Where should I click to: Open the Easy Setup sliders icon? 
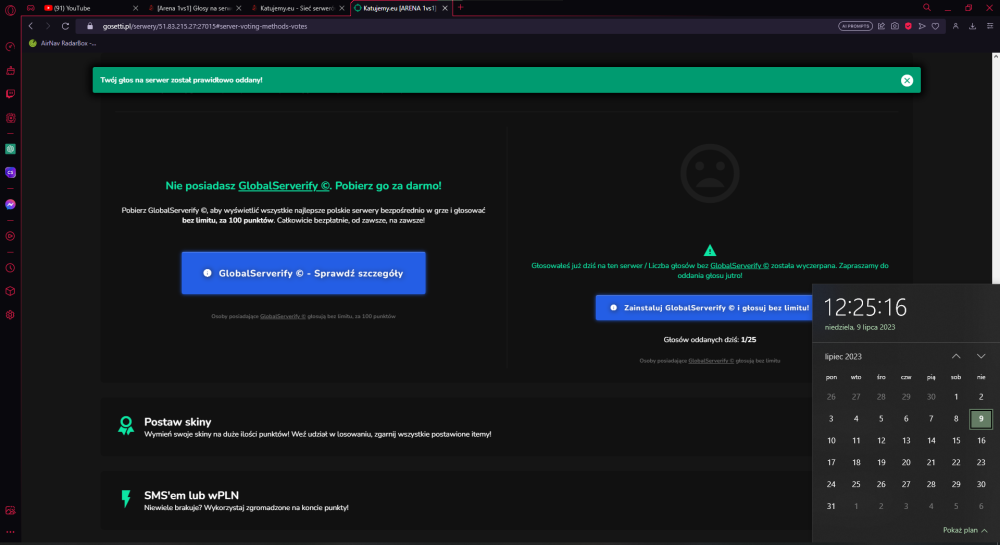[x=990, y=26]
